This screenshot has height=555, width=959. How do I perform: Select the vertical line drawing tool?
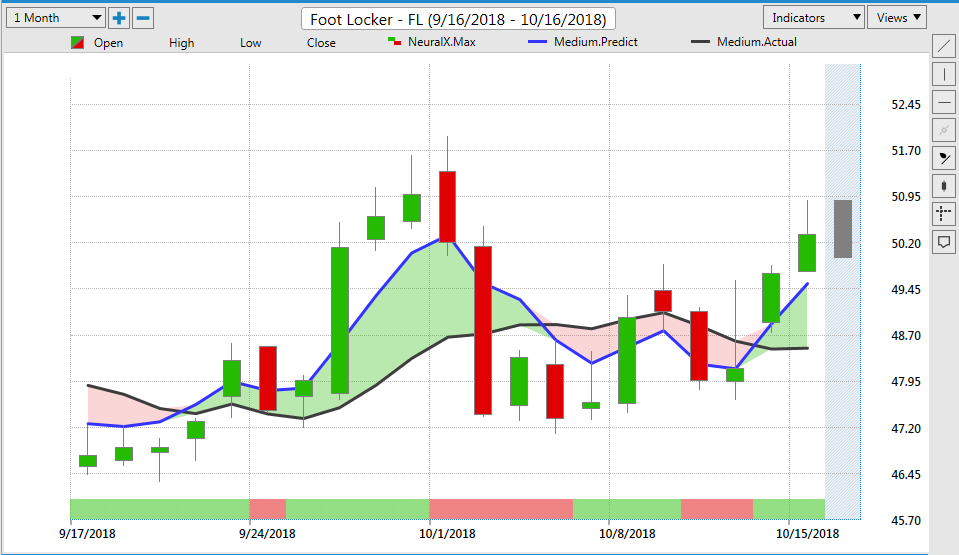coord(944,74)
